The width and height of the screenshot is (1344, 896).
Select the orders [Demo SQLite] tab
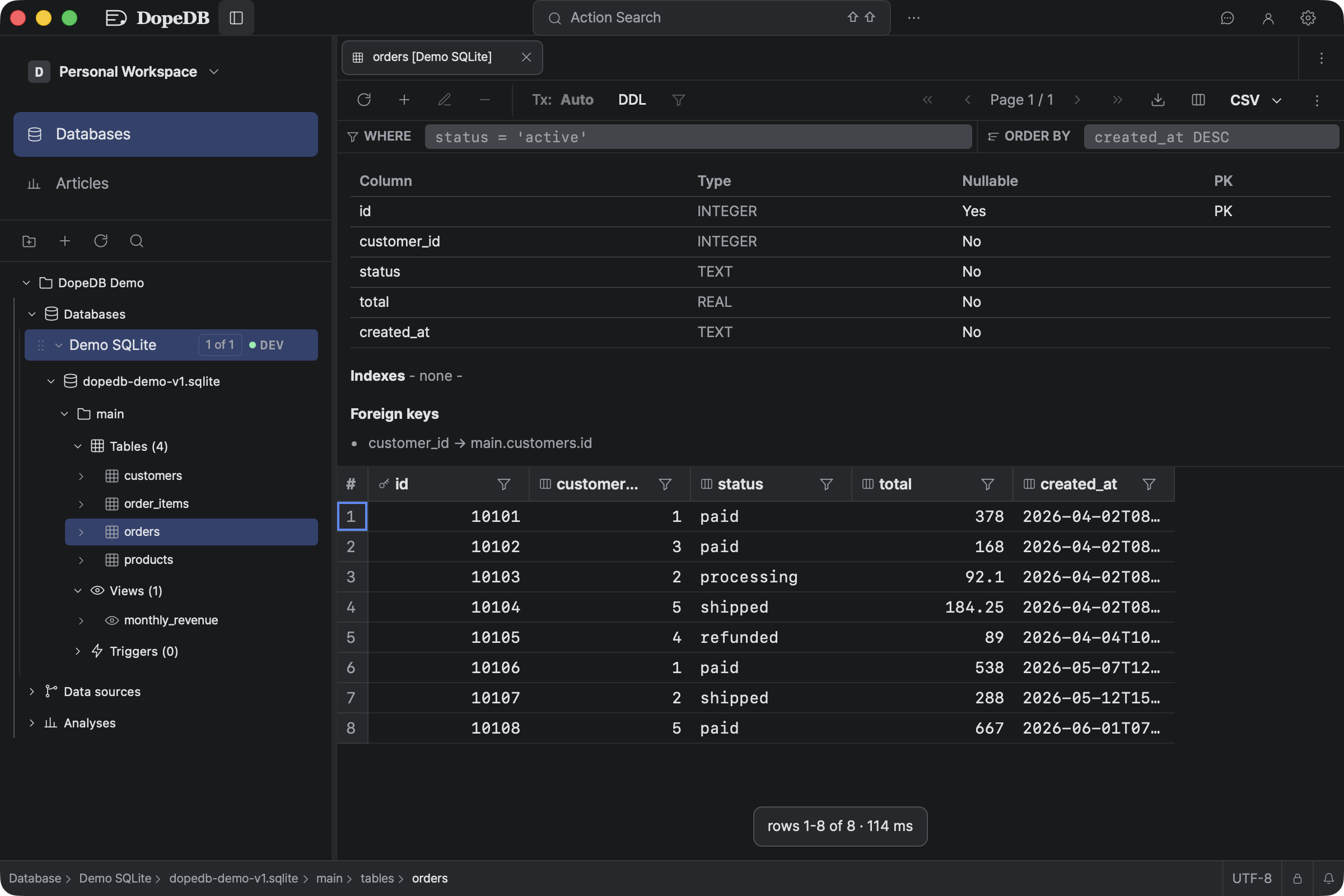pyautogui.click(x=442, y=57)
